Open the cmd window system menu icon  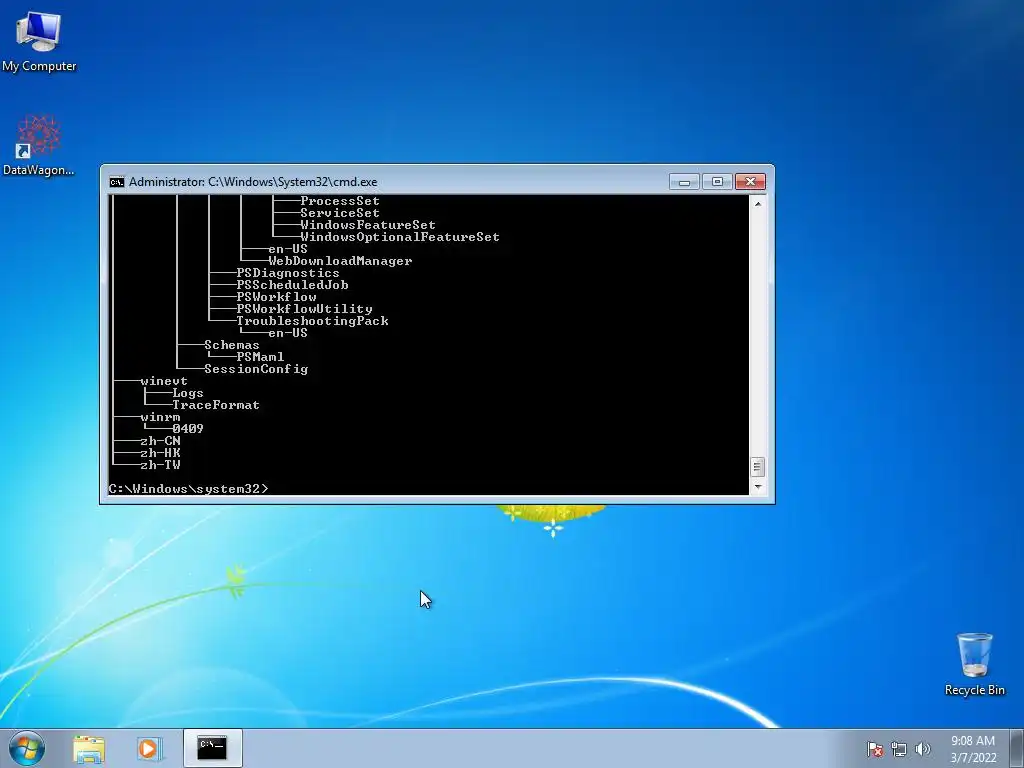(x=117, y=182)
